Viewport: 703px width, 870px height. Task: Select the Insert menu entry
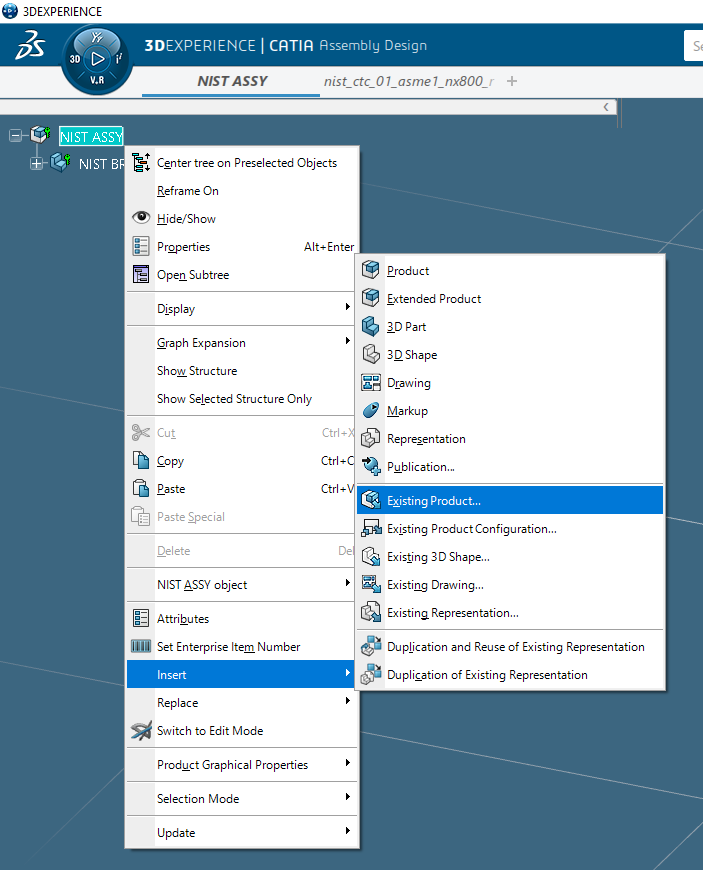242,674
